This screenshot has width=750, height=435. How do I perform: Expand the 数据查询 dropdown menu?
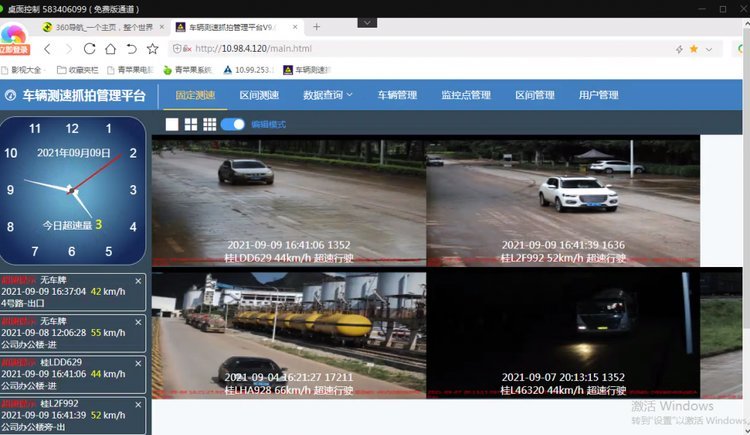click(x=328, y=95)
